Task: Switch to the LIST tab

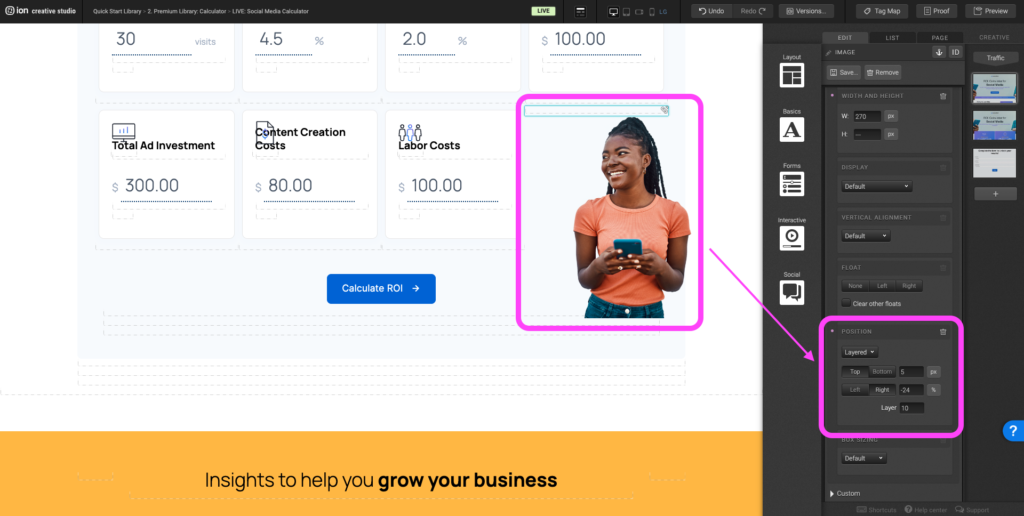Action: (892, 38)
